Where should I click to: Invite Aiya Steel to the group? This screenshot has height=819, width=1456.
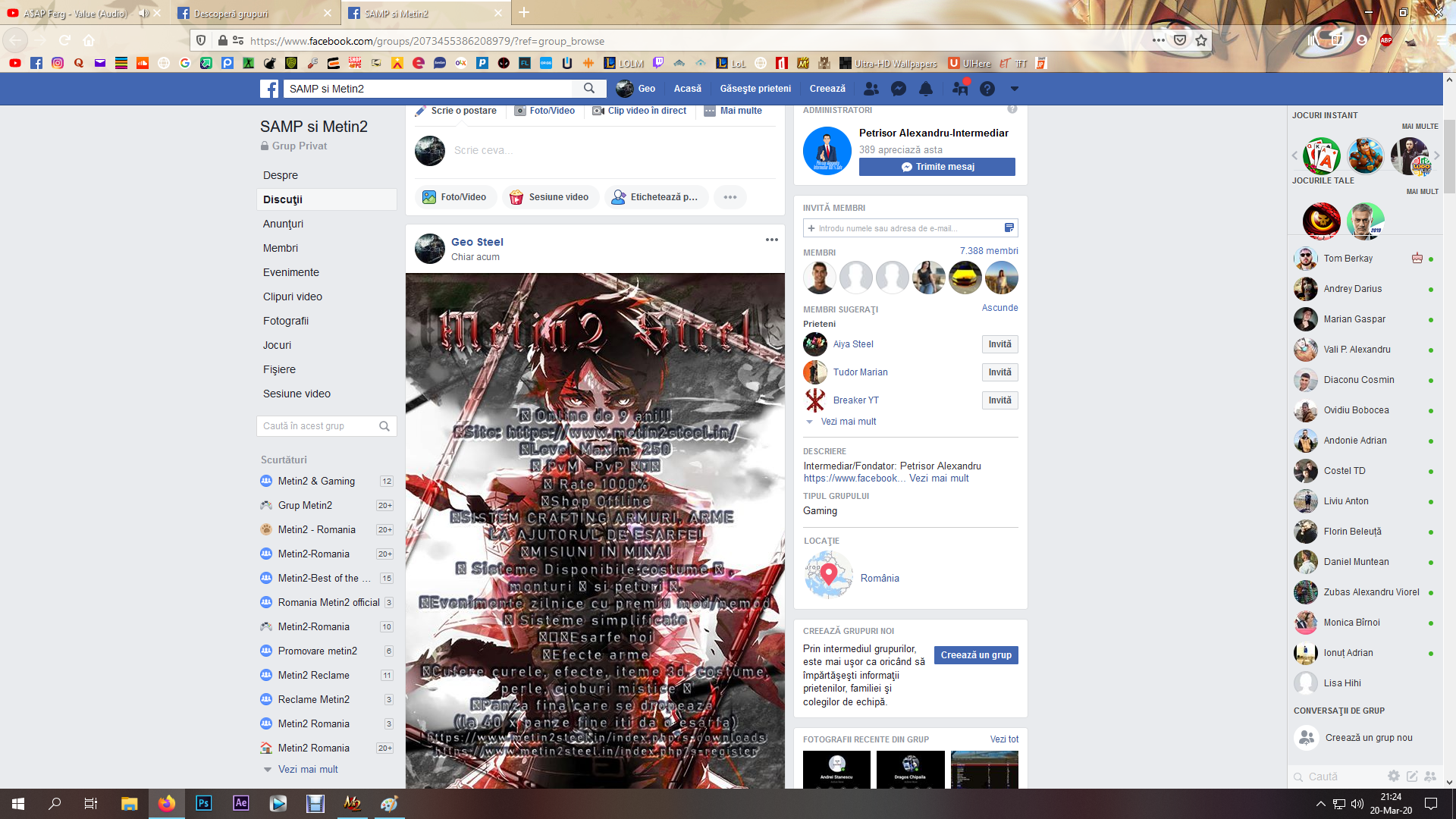pyautogui.click(x=999, y=344)
